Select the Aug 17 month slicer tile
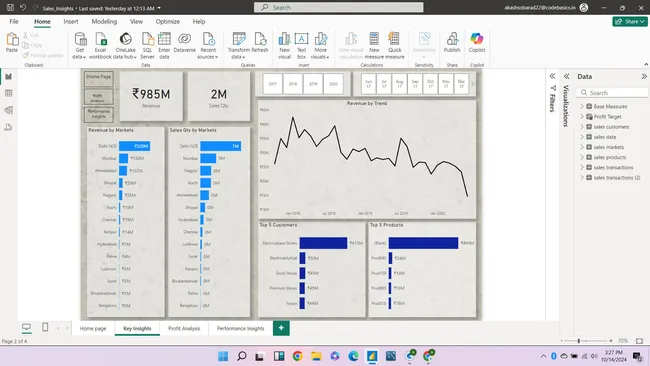This screenshot has width=650, height=366. (x=399, y=84)
